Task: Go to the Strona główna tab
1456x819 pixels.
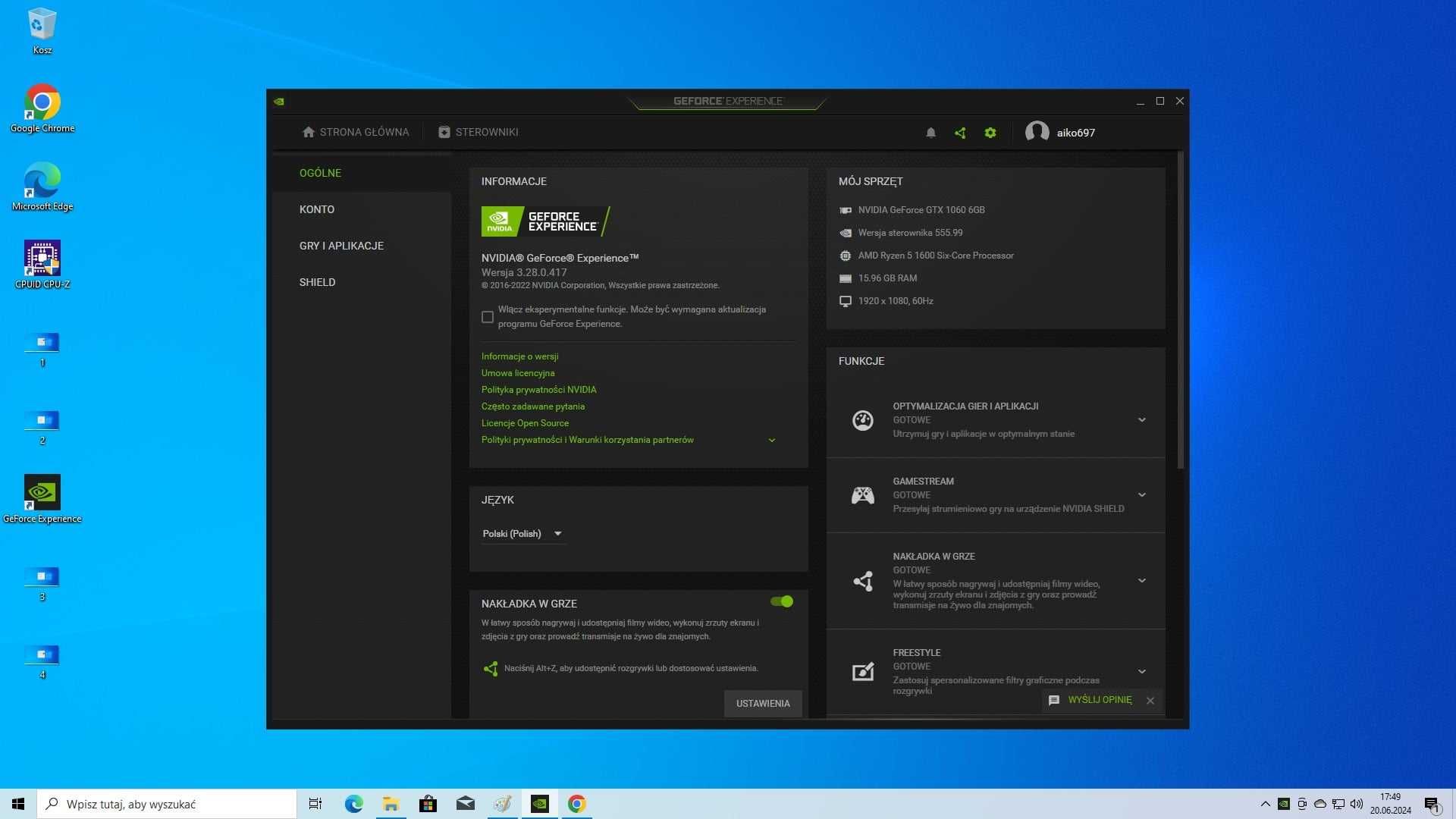Action: tap(356, 132)
